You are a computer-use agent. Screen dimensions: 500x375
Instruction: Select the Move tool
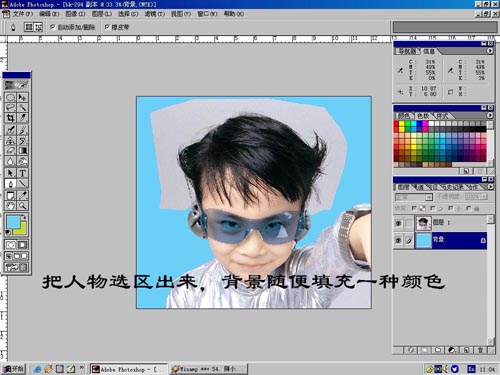point(22,97)
